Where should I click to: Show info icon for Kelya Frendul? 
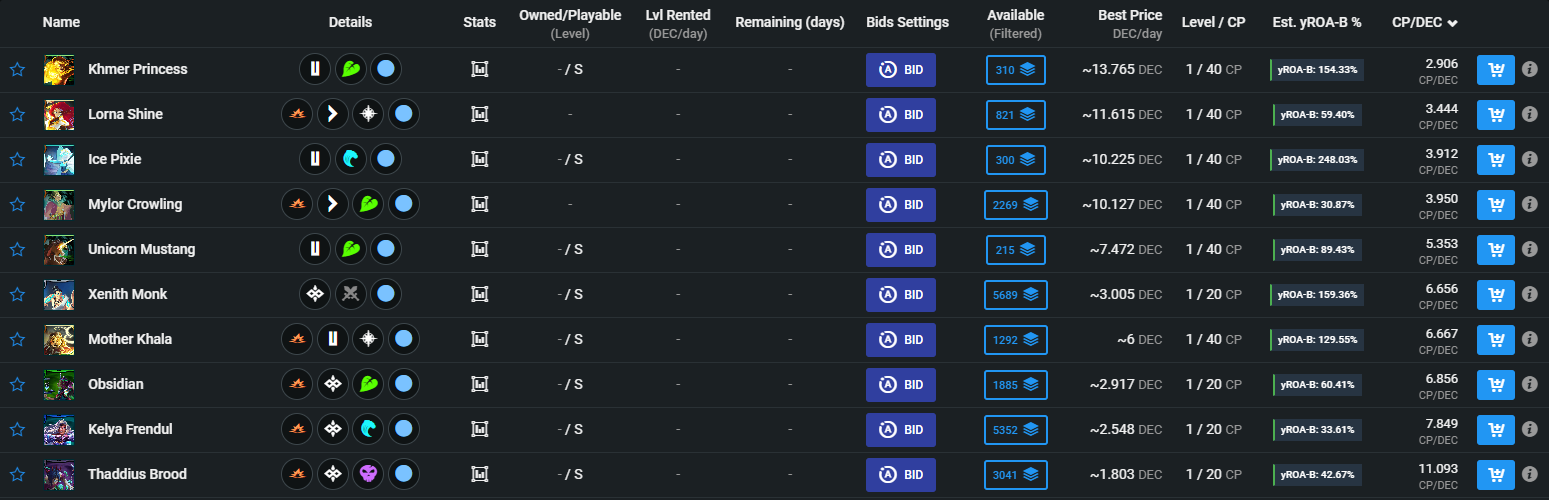pyautogui.click(x=1530, y=430)
